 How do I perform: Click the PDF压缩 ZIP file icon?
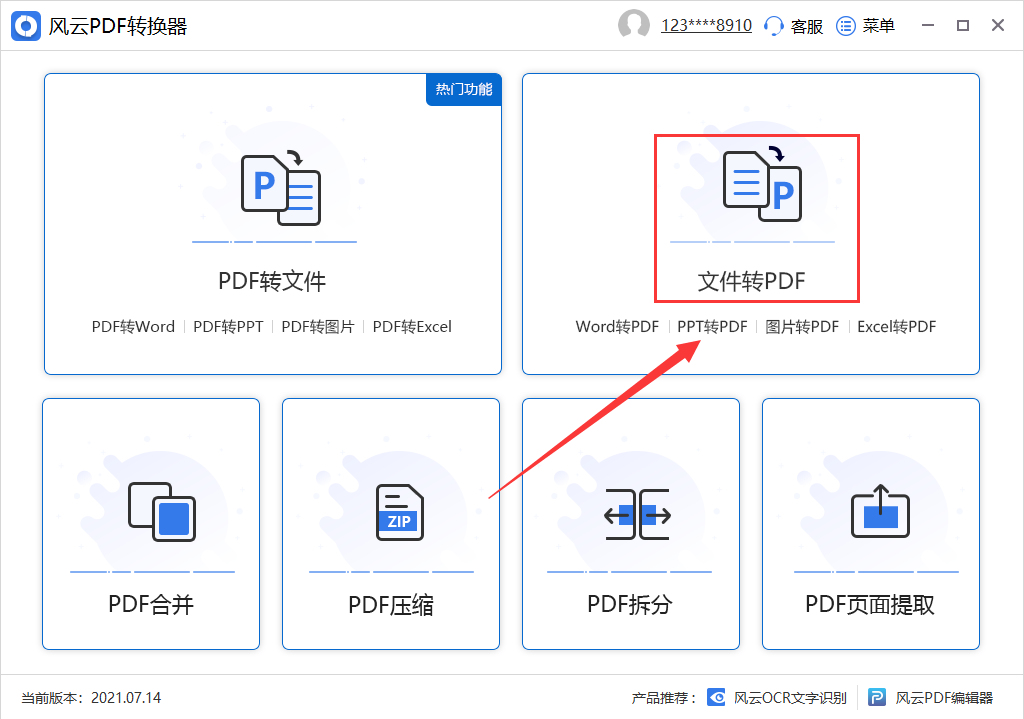(x=400, y=512)
